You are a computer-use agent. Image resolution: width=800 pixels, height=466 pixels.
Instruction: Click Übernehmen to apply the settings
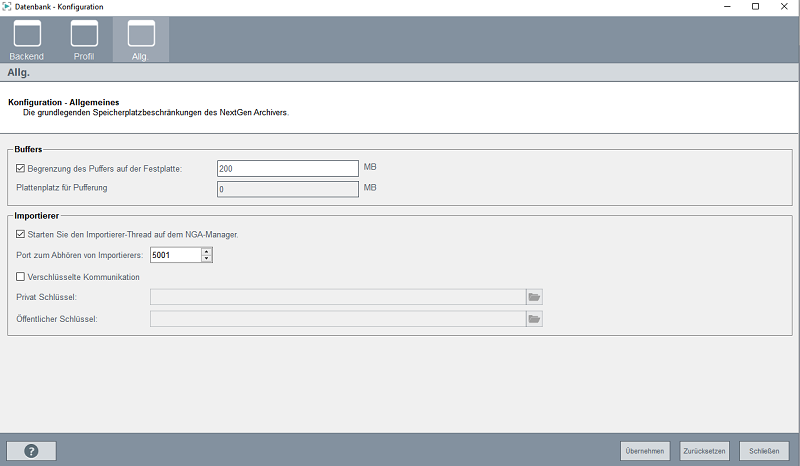pos(645,451)
